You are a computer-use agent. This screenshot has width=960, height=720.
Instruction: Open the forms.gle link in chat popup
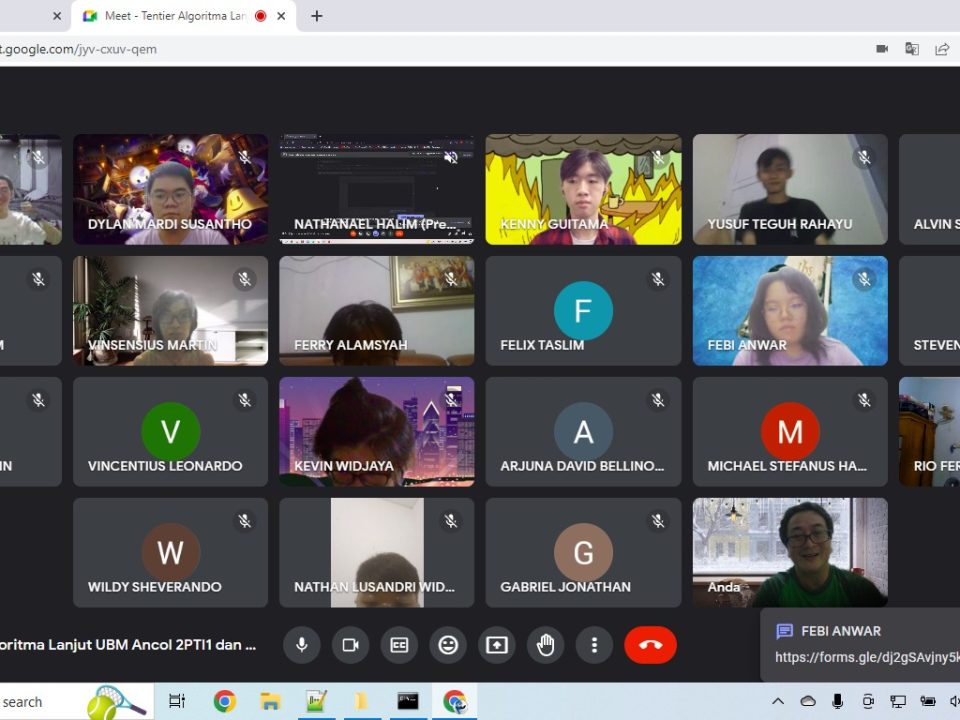click(x=867, y=657)
